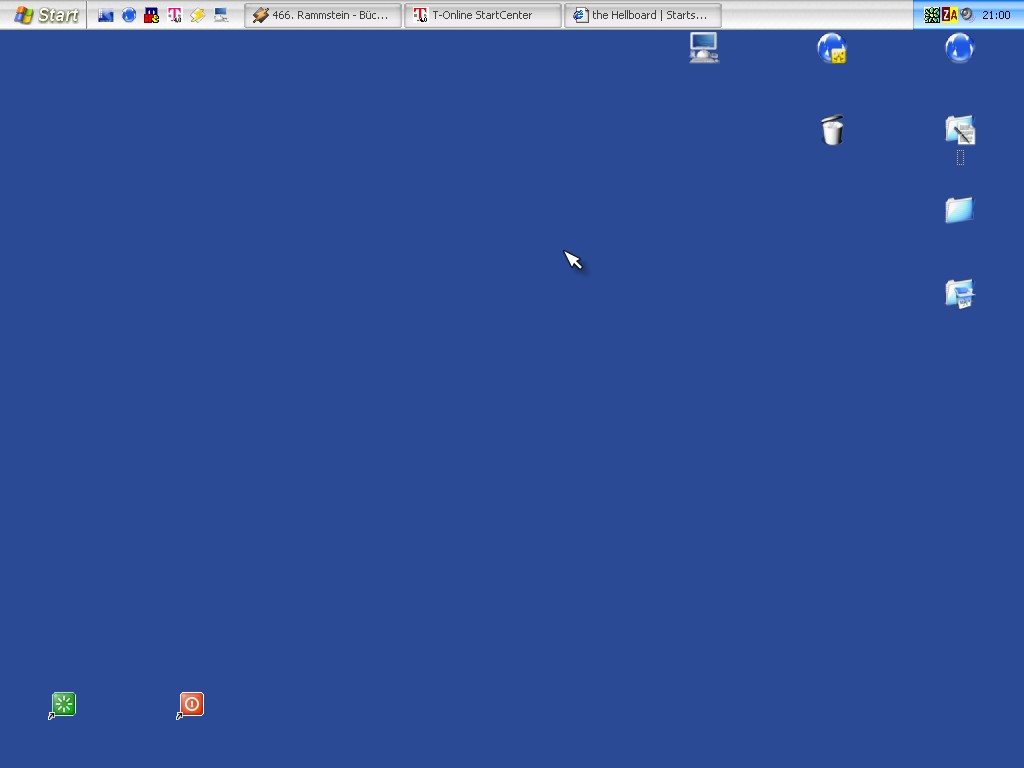
Task: Click the green restart shortcut icon
Action: tap(63, 704)
